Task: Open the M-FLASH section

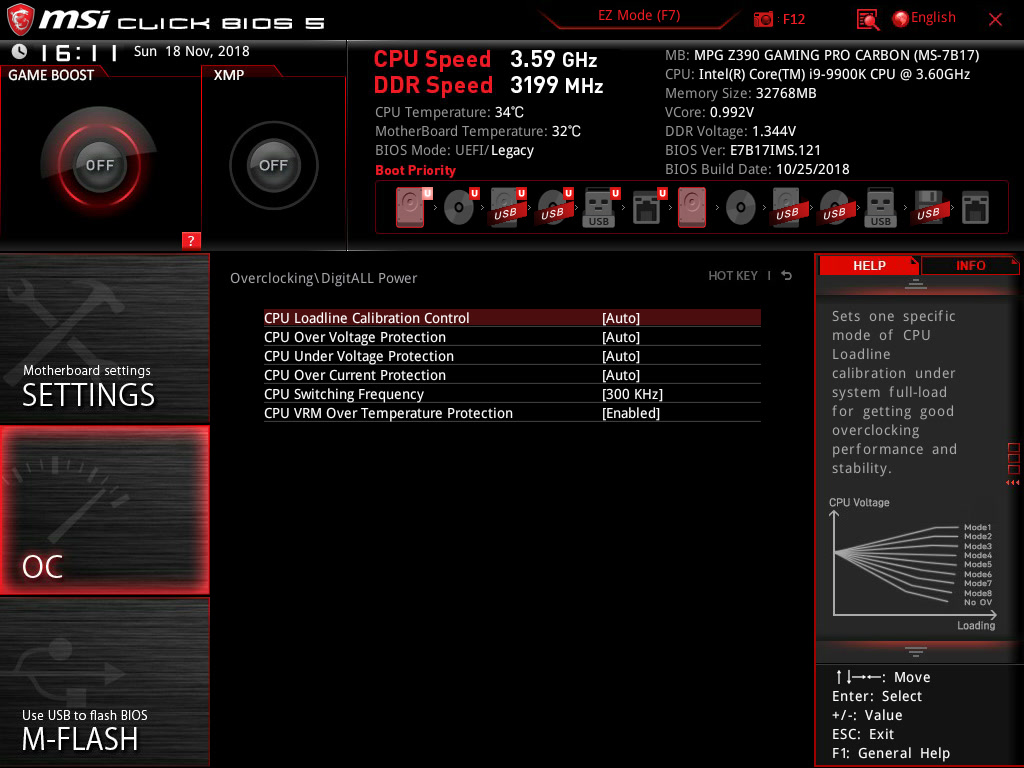Action: 104,682
